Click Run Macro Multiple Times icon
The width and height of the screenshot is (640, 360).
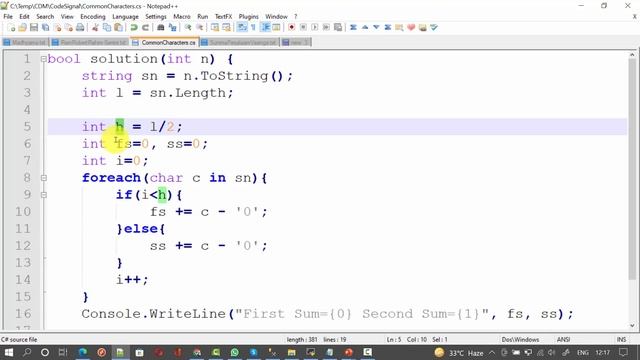pos(326,27)
